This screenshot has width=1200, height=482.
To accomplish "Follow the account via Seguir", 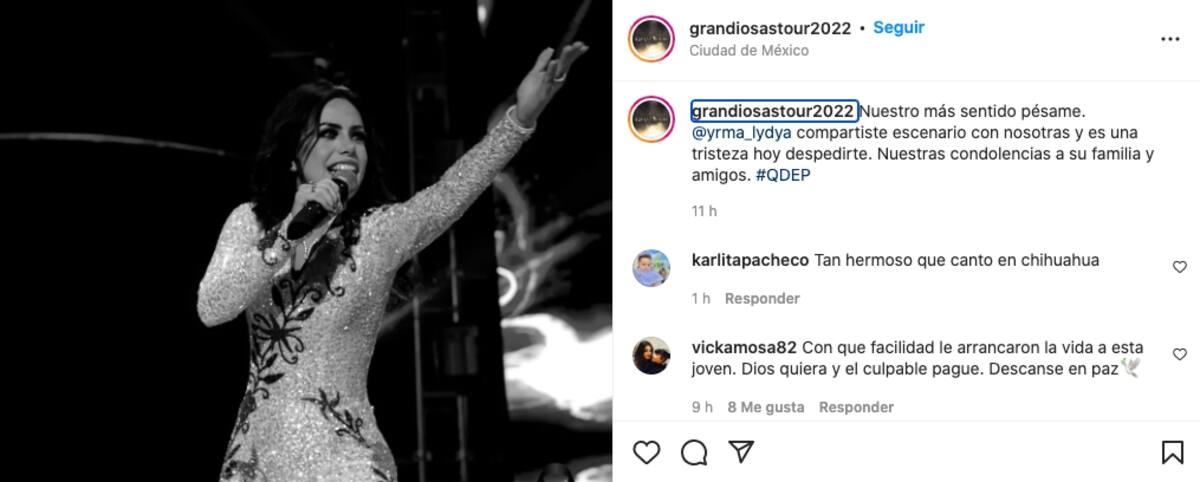I will click(899, 28).
